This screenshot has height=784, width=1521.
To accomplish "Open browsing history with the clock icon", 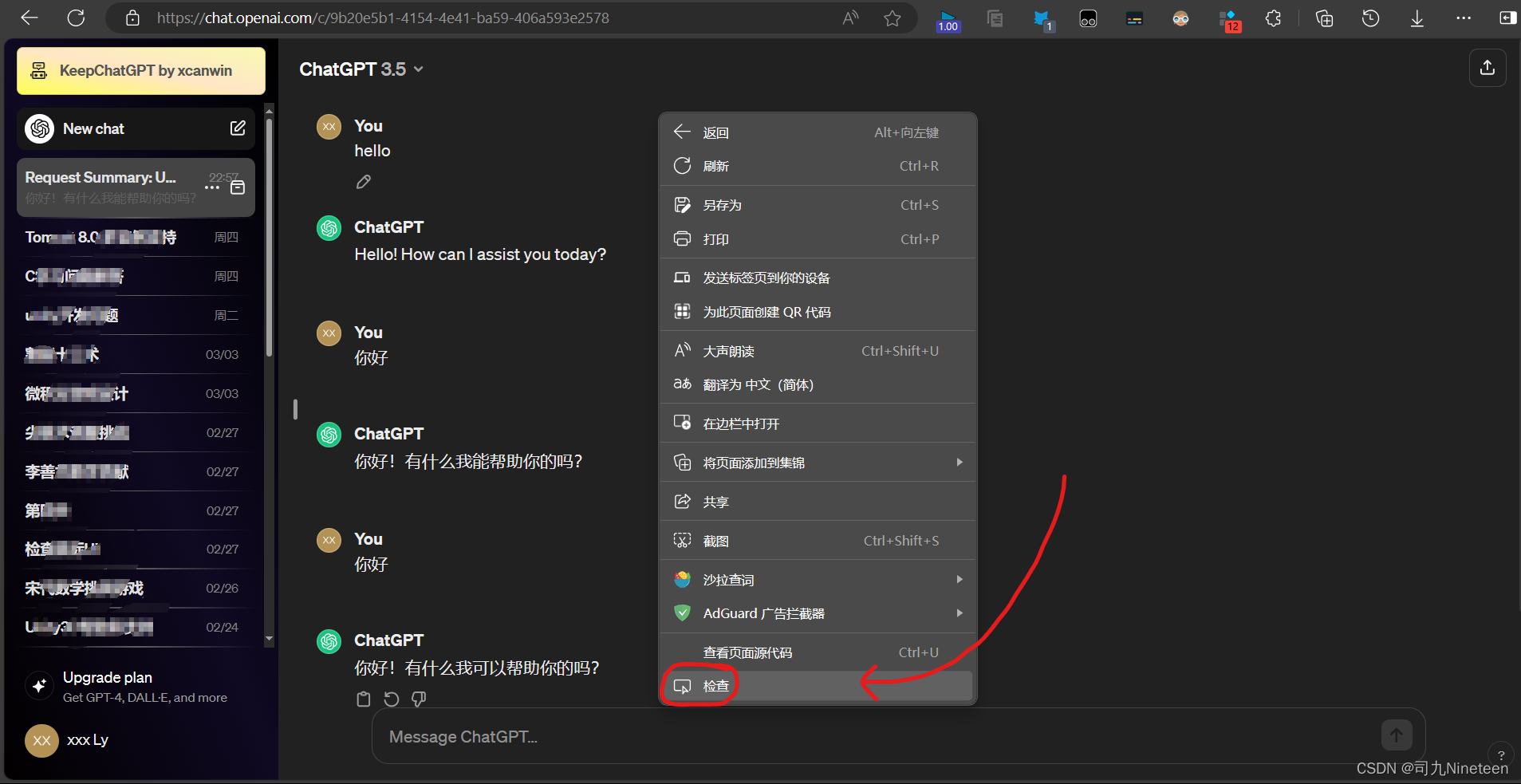I will pos(1370,18).
